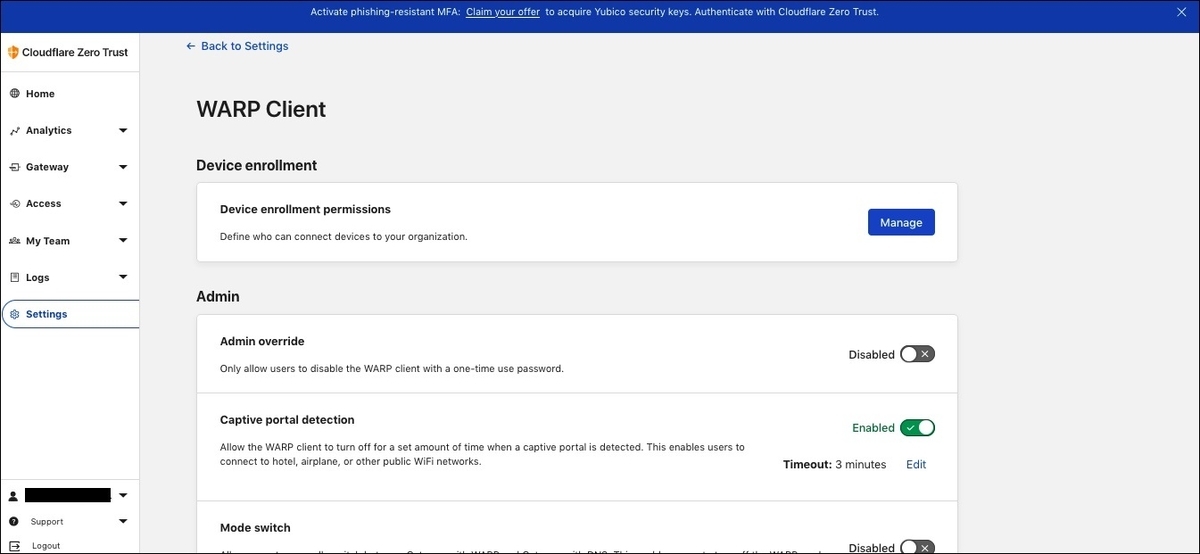1200x554 pixels.
Task: Edit the captive portal timeout
Action: pos(916,465)
